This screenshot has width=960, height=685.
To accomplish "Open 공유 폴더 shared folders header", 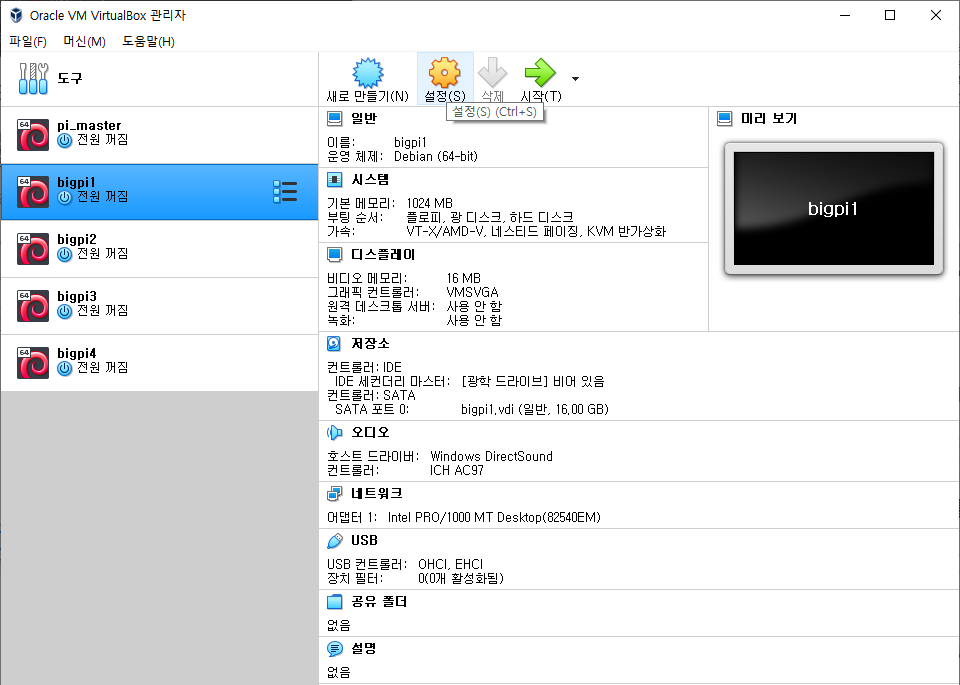I will (379, 602).
